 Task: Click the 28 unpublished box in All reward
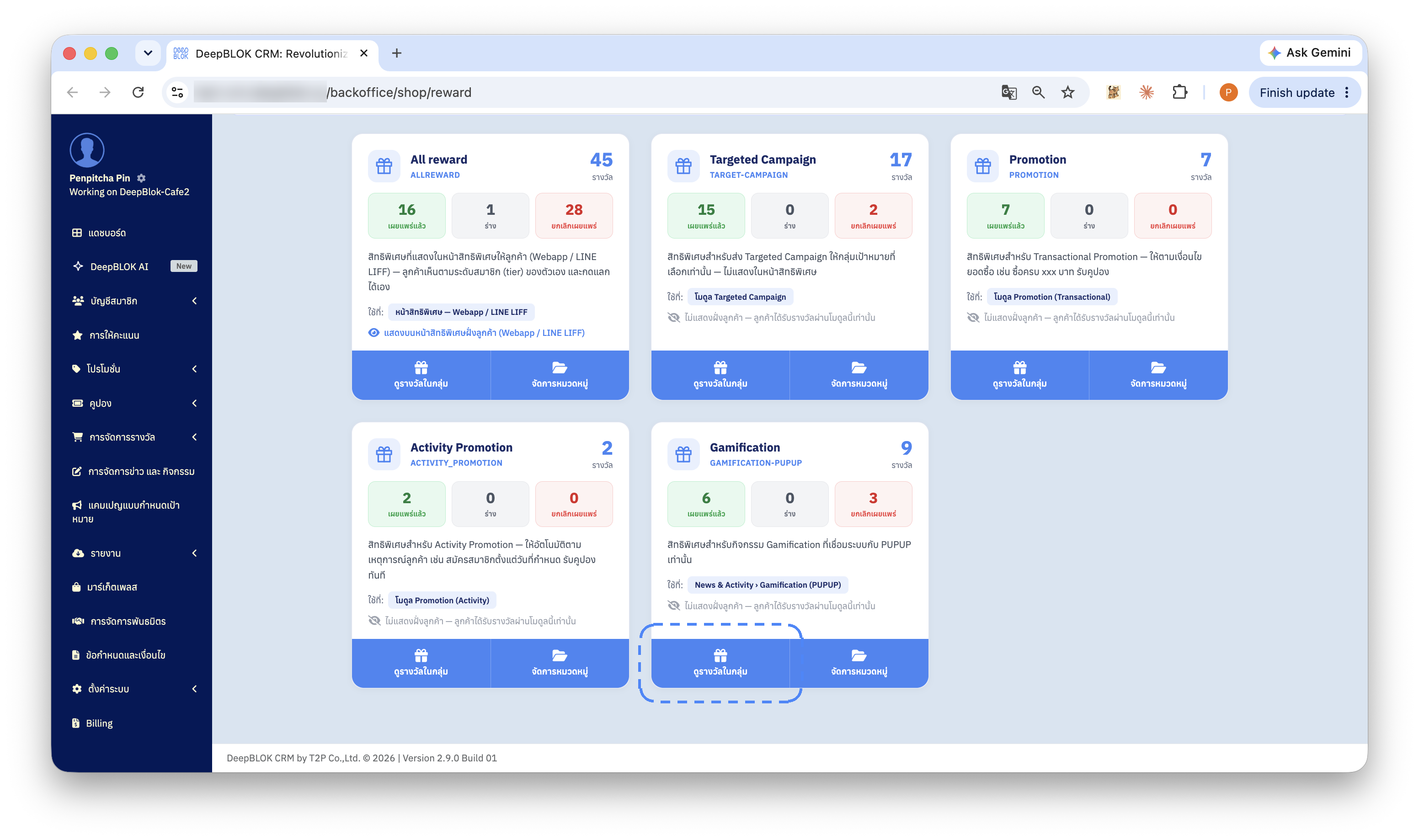574,216
